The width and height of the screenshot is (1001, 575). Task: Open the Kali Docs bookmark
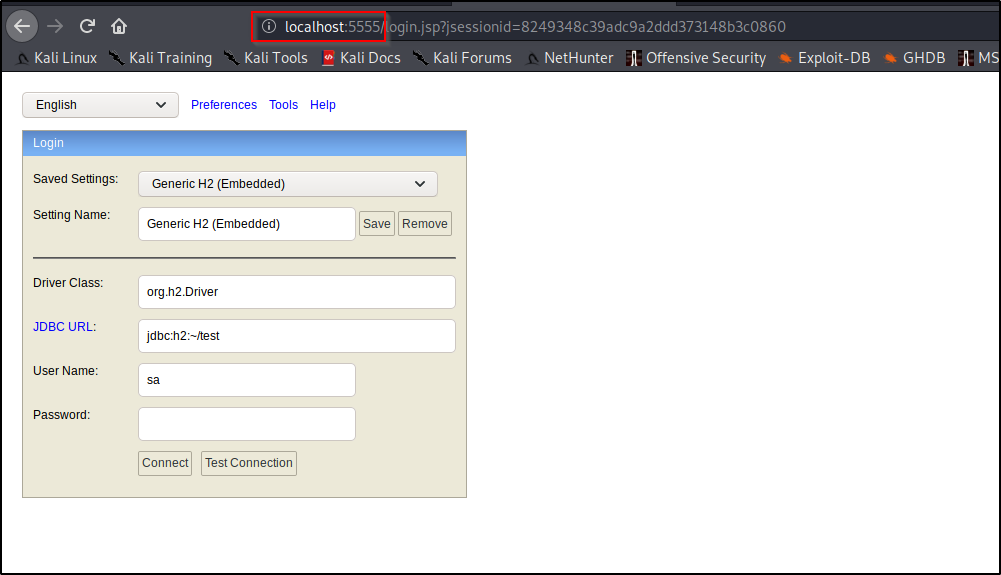(x=361, y=58)
